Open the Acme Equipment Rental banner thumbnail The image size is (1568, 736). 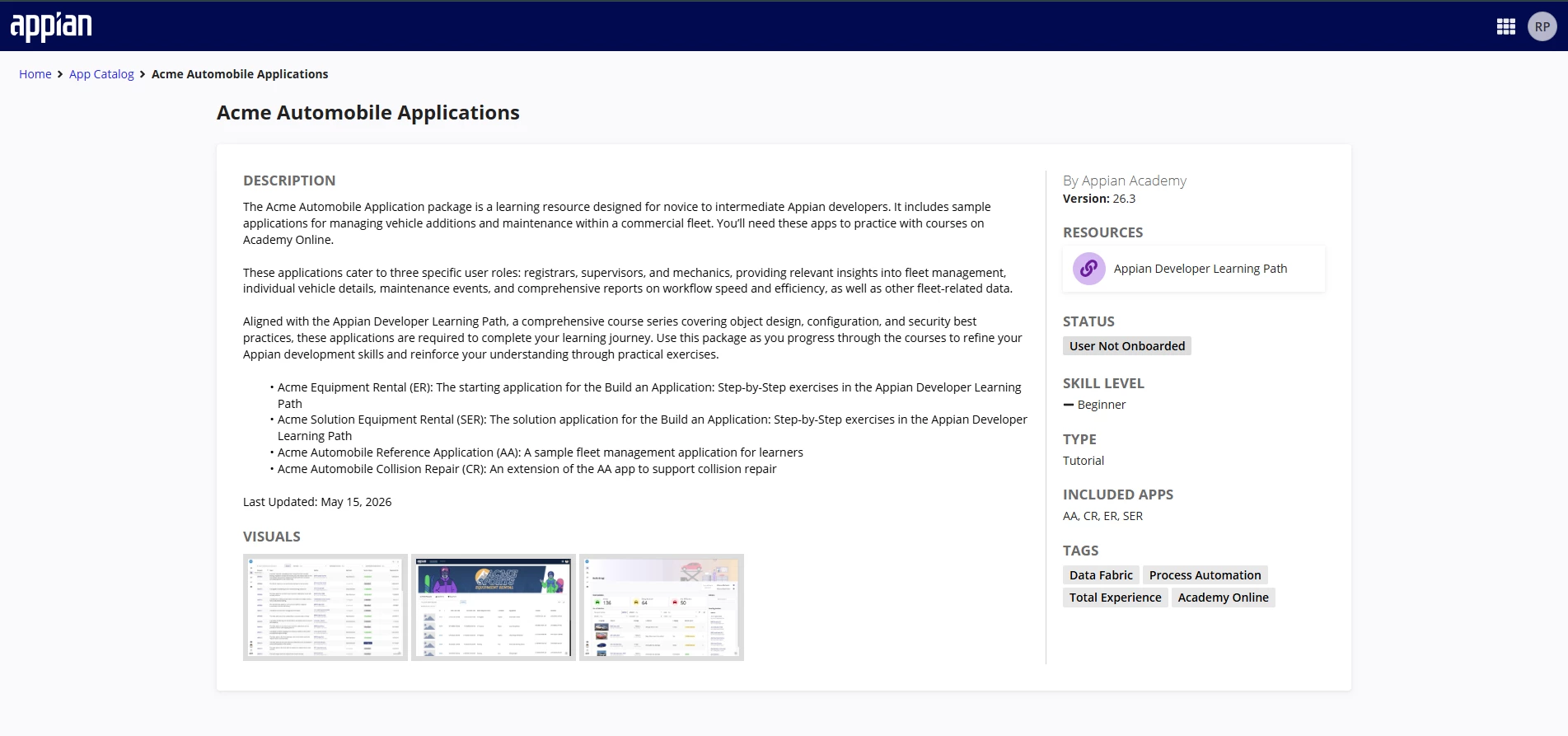(494, 607)
